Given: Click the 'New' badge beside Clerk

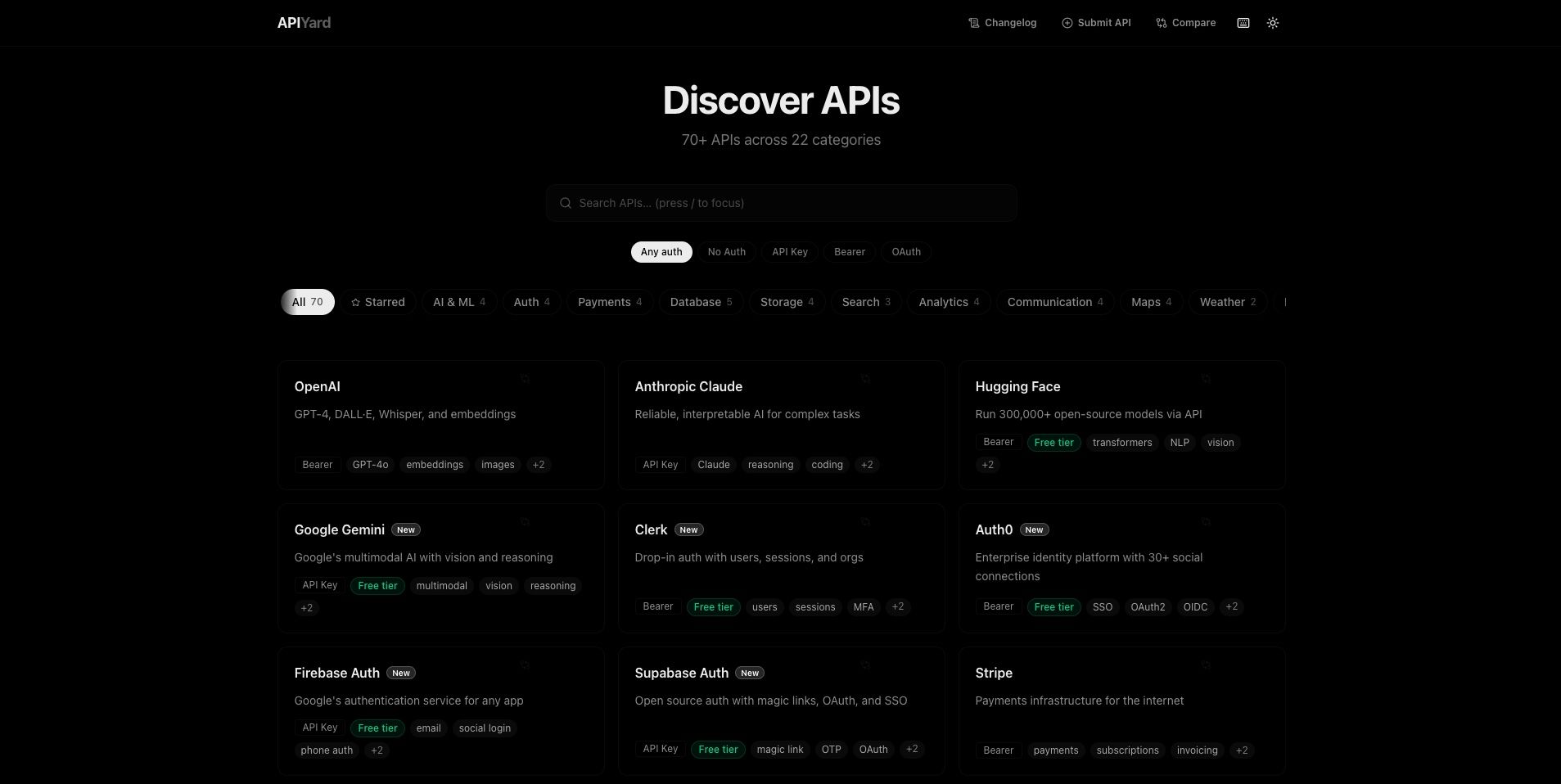Looking at the screenshot, I should [x=689, y=530].
